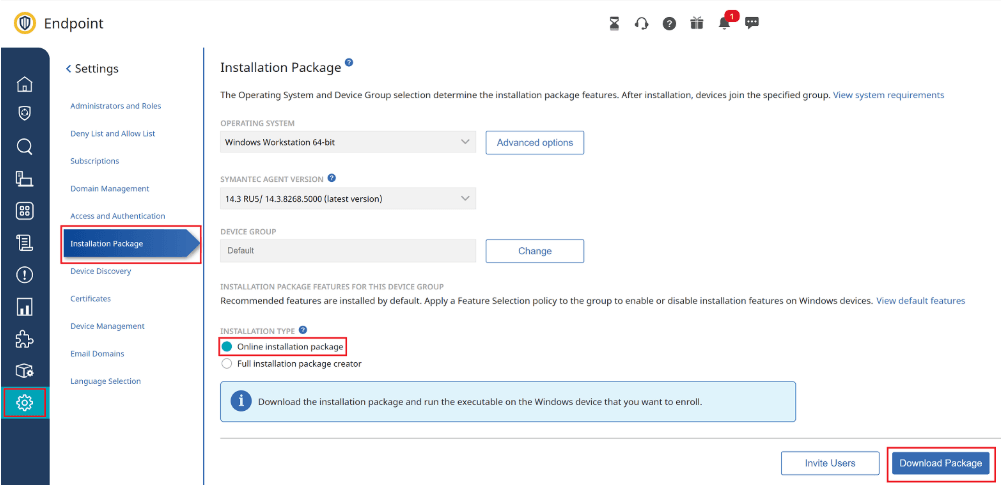Click the gear Settings icon in sidebar

tap(25, 403)
